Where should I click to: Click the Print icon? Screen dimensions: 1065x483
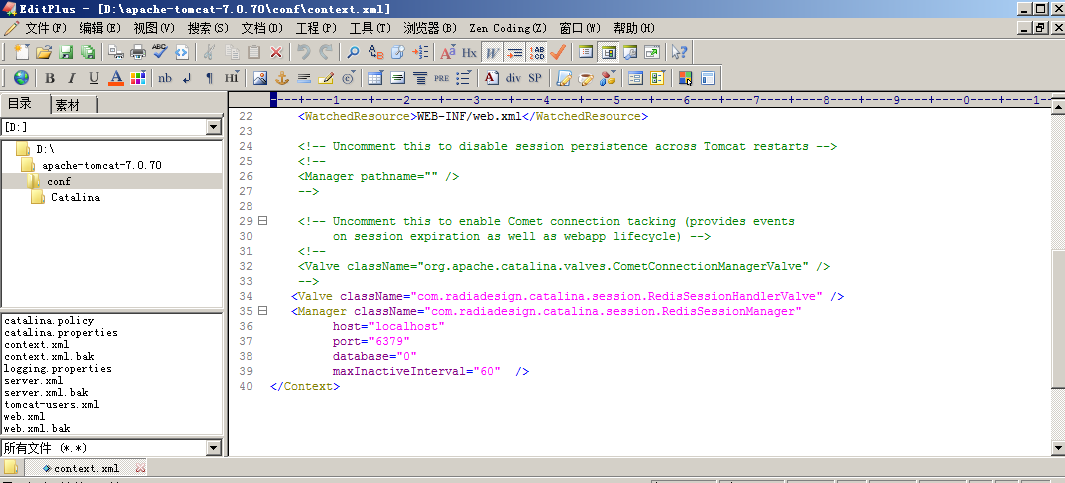pyautogui.click(x=138, y=52)
